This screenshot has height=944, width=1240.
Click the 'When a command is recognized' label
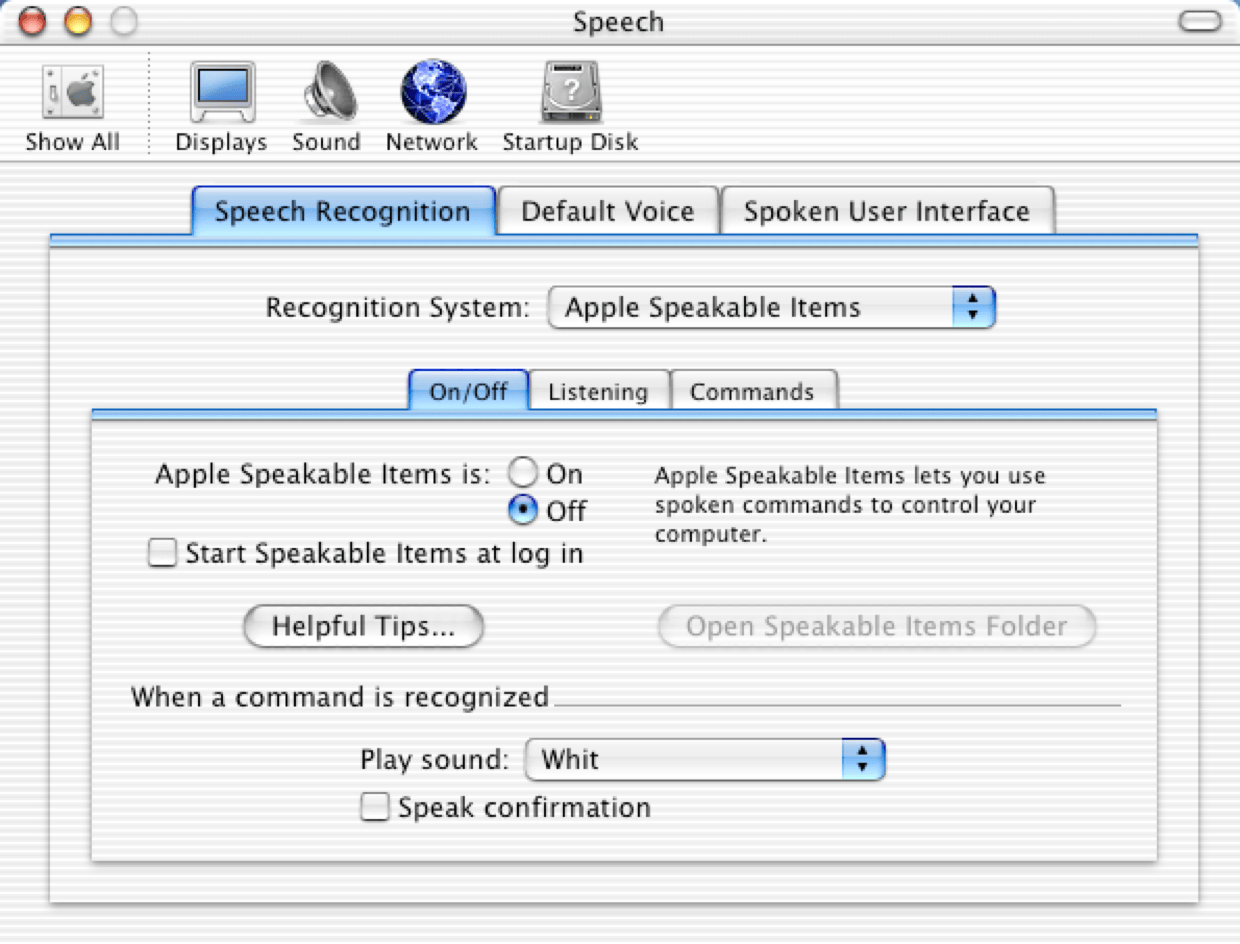340,697
